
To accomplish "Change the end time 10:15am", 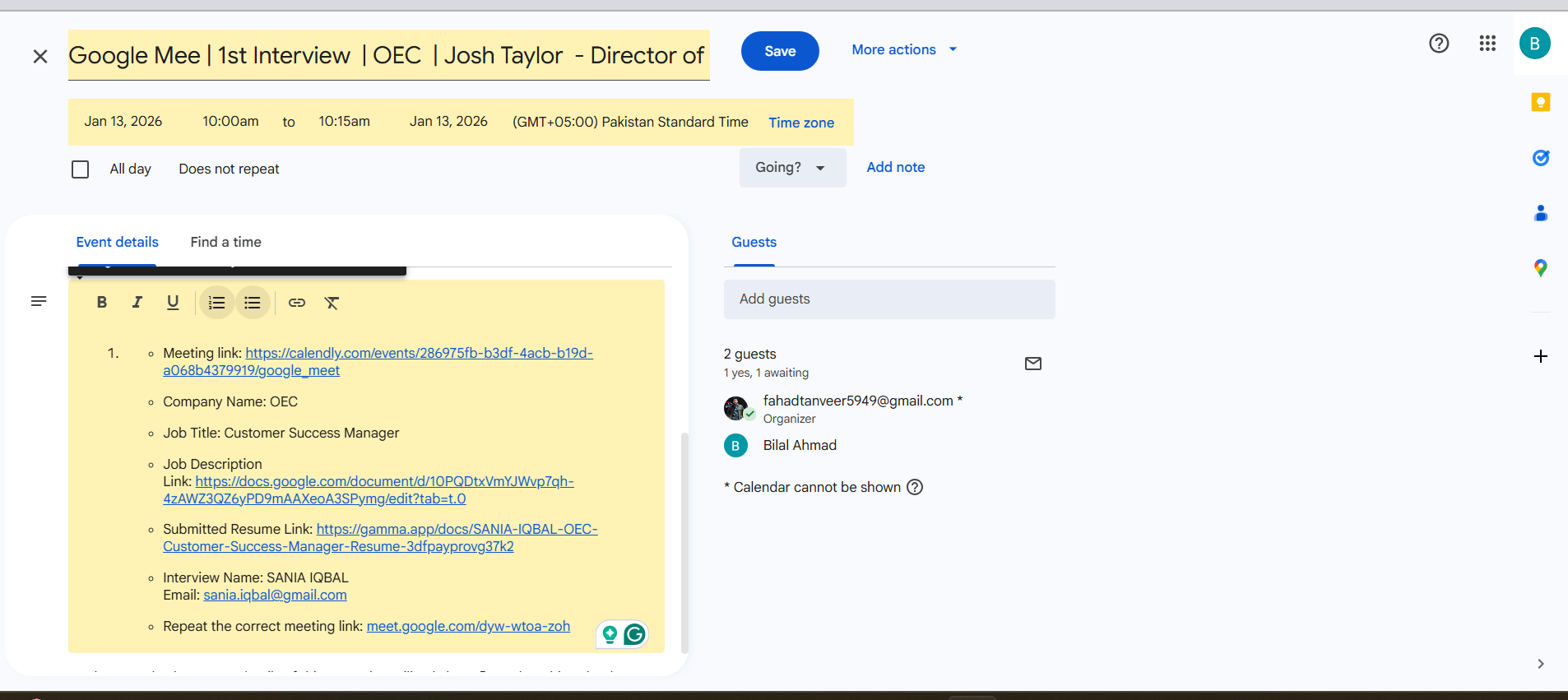I will click(x=345, y=122).
